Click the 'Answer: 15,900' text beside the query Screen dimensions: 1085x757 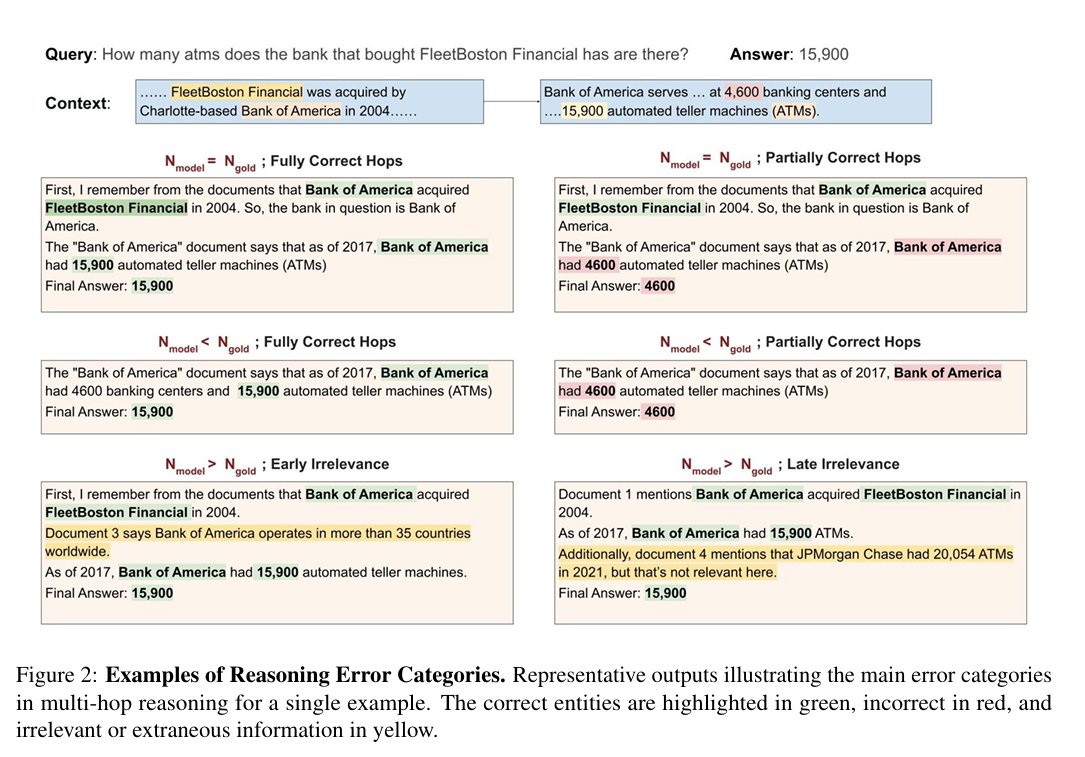tap(789, 55)
